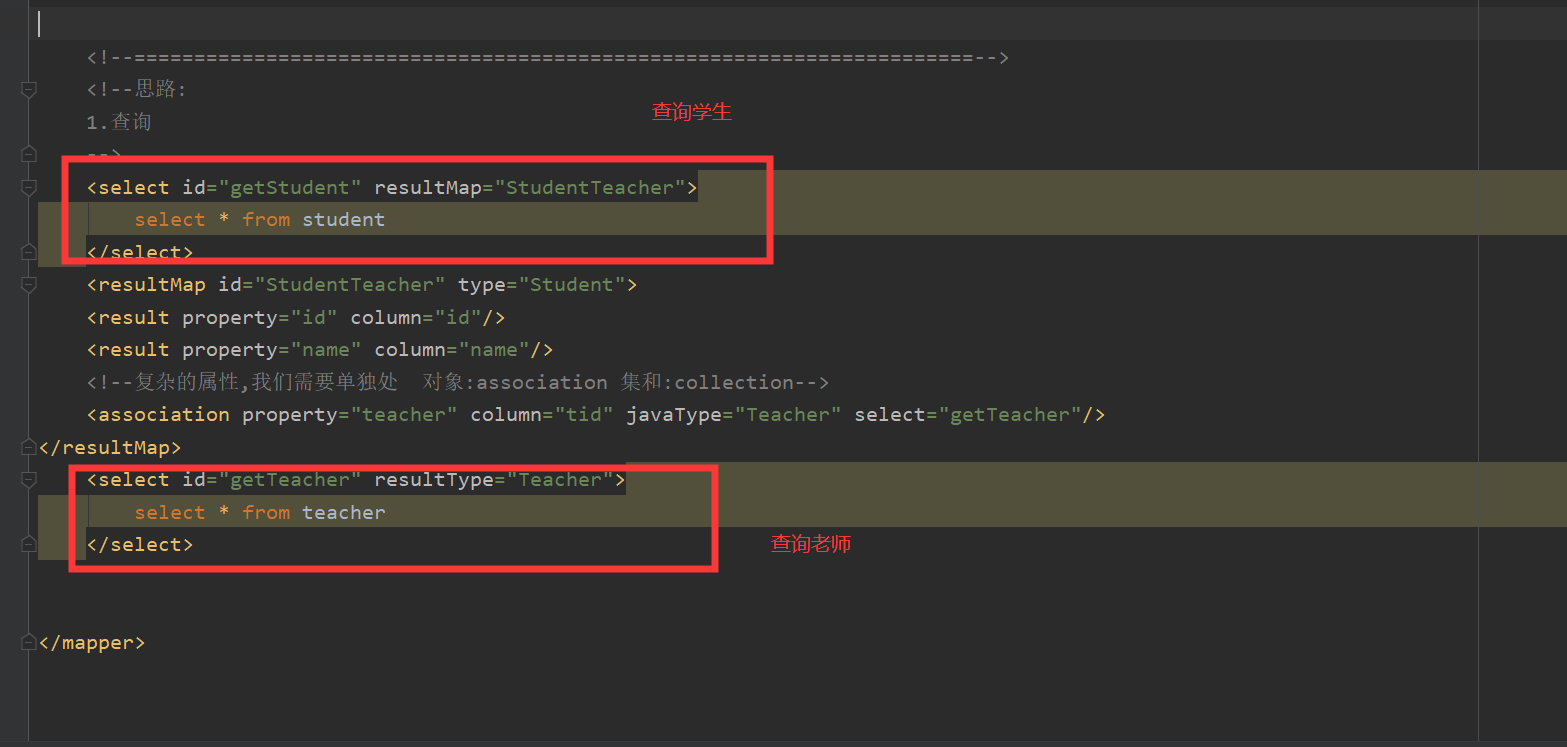1567x747 pixels.
Task: Click the equals-sign separator comment line
Action: pyautogui.click(x=548, y=58)
